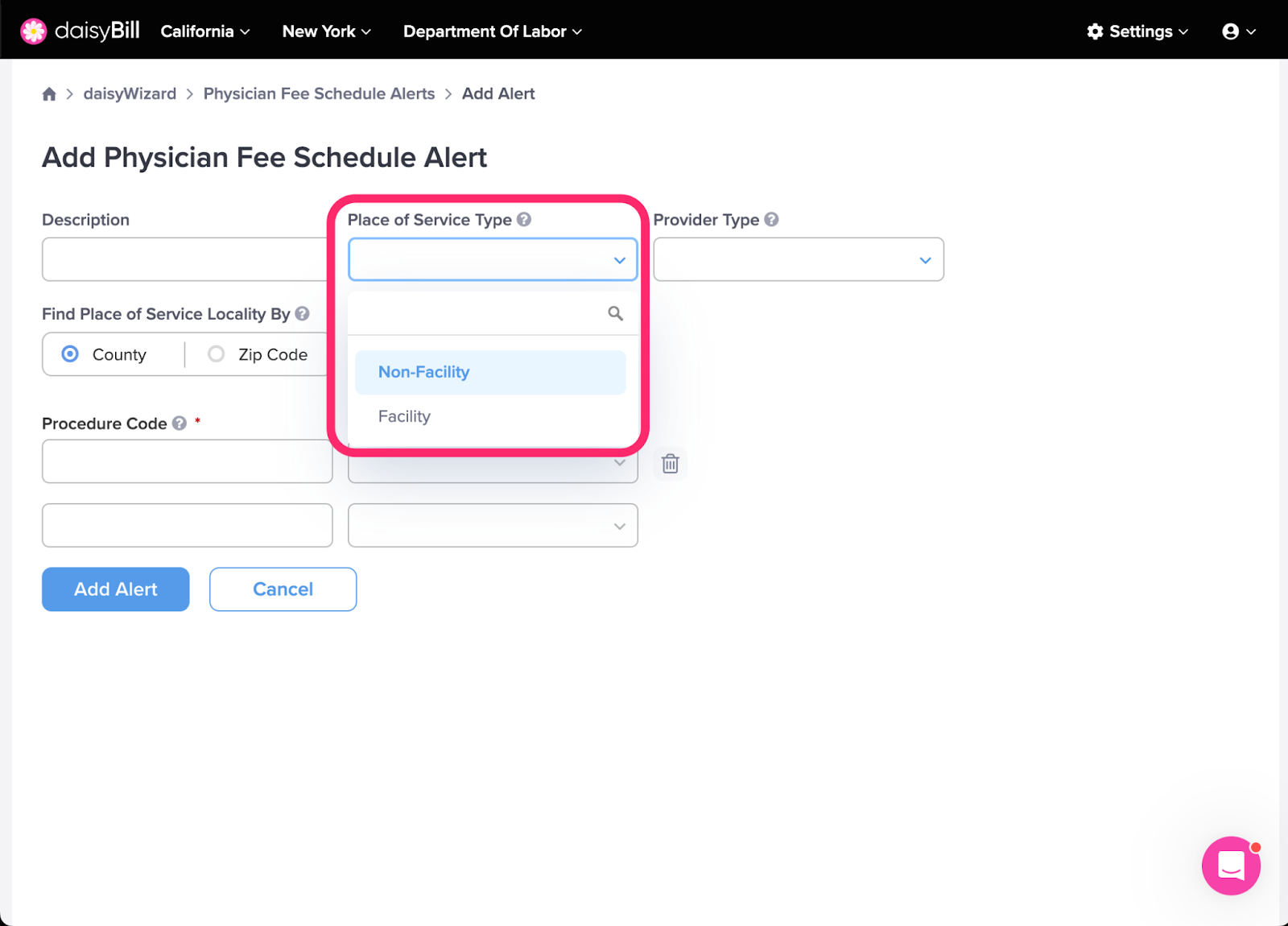The image size is (1288, 926).
Task: Click help icon beside Procedure Code
Action: [x=180, y=423]
